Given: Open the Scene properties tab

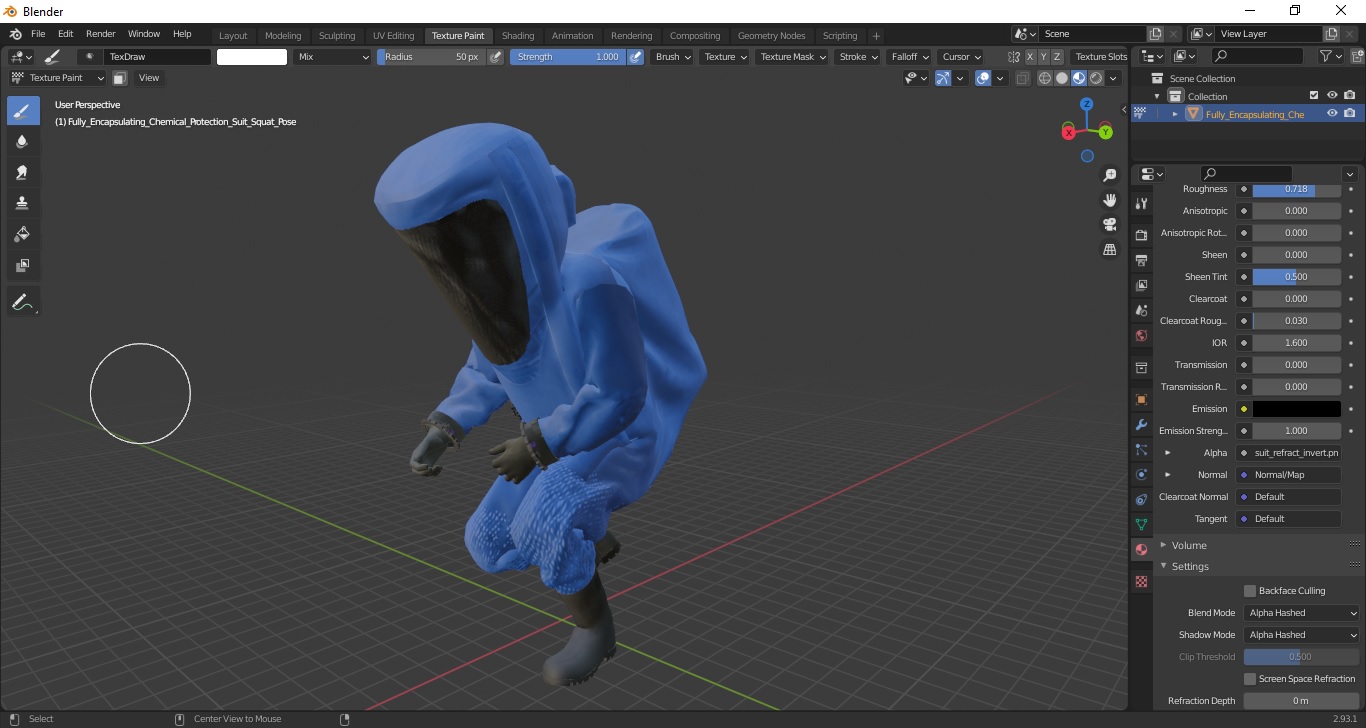Looking at the screenshot, I should click(x=1141, y=310).
